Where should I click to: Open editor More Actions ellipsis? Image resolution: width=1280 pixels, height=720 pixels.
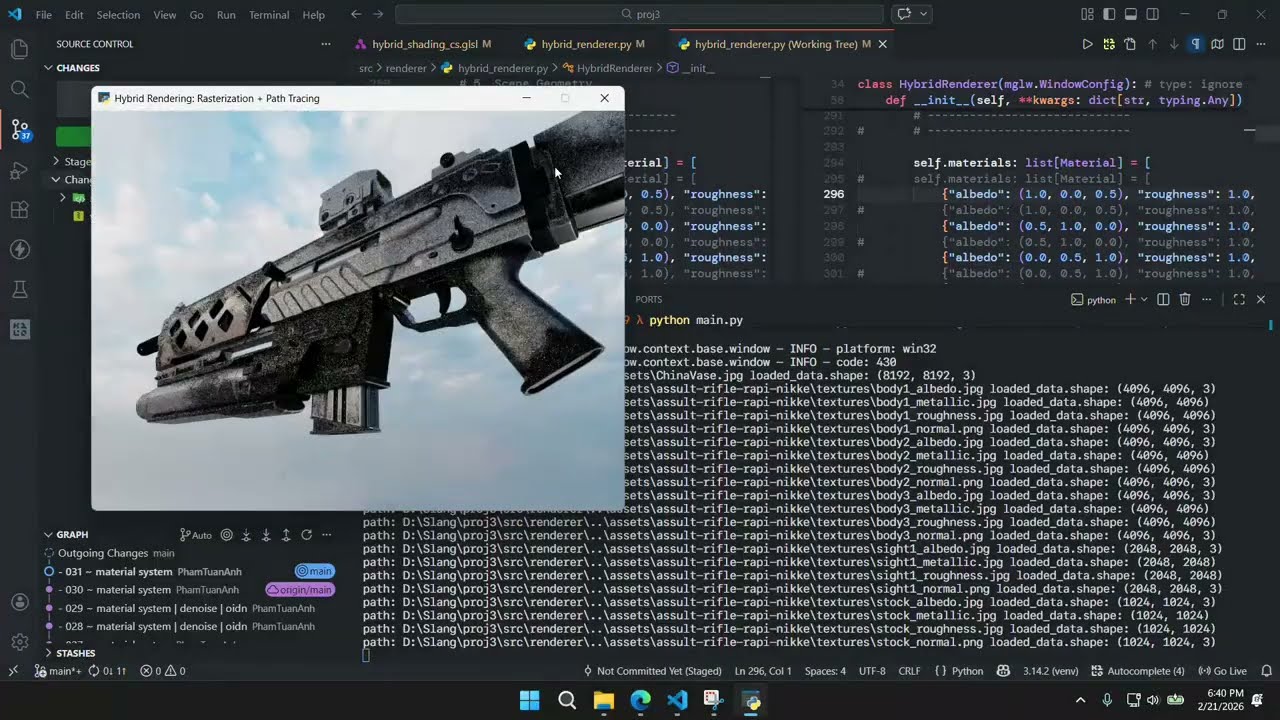[x=1260, y=44]
